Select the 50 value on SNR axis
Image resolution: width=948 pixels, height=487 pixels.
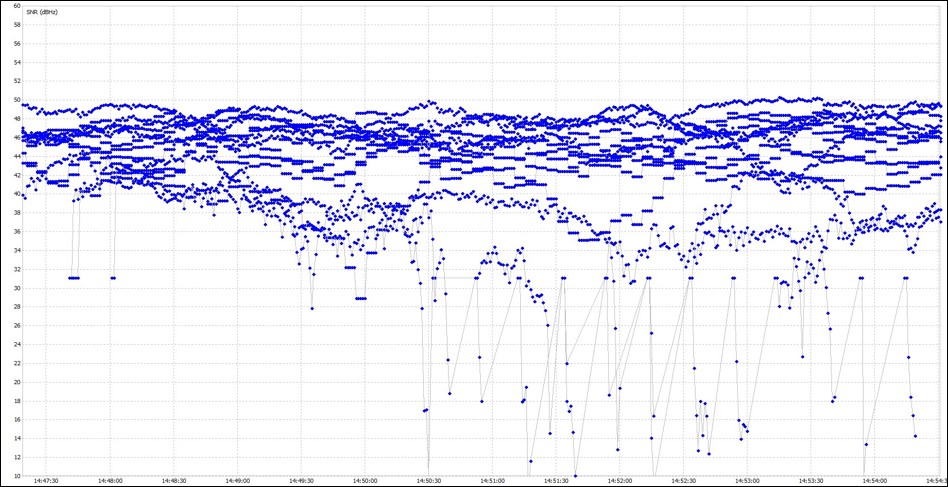pos(16,100)
